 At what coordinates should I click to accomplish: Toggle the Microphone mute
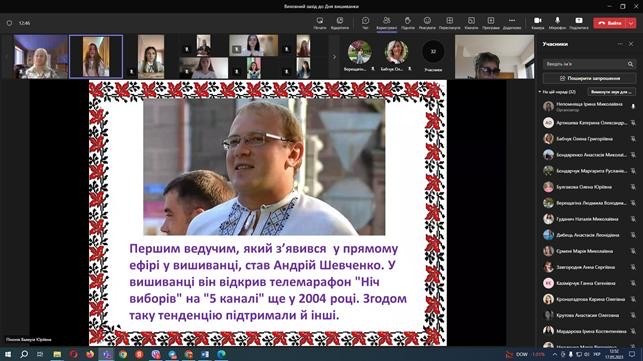point(557,23)
